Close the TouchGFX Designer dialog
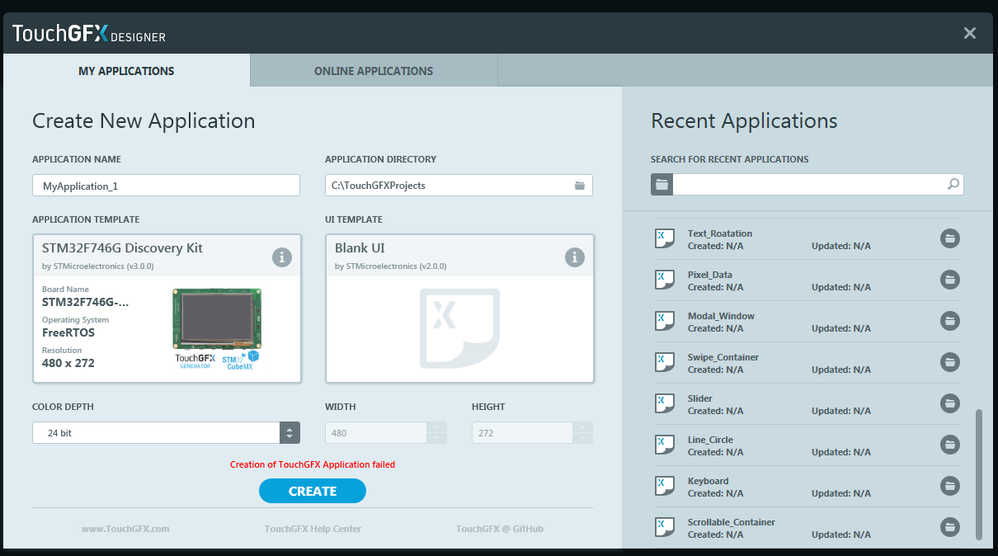The image size is (998, 556). click(969, 33)
